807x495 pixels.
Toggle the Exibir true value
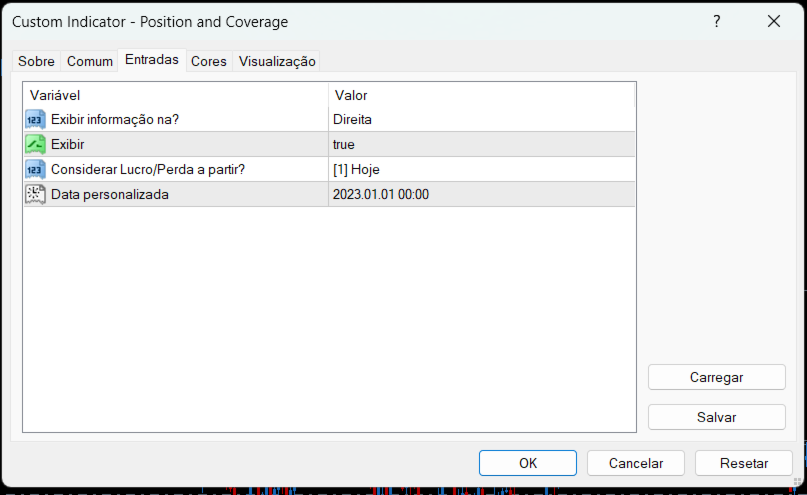[481, 145]
